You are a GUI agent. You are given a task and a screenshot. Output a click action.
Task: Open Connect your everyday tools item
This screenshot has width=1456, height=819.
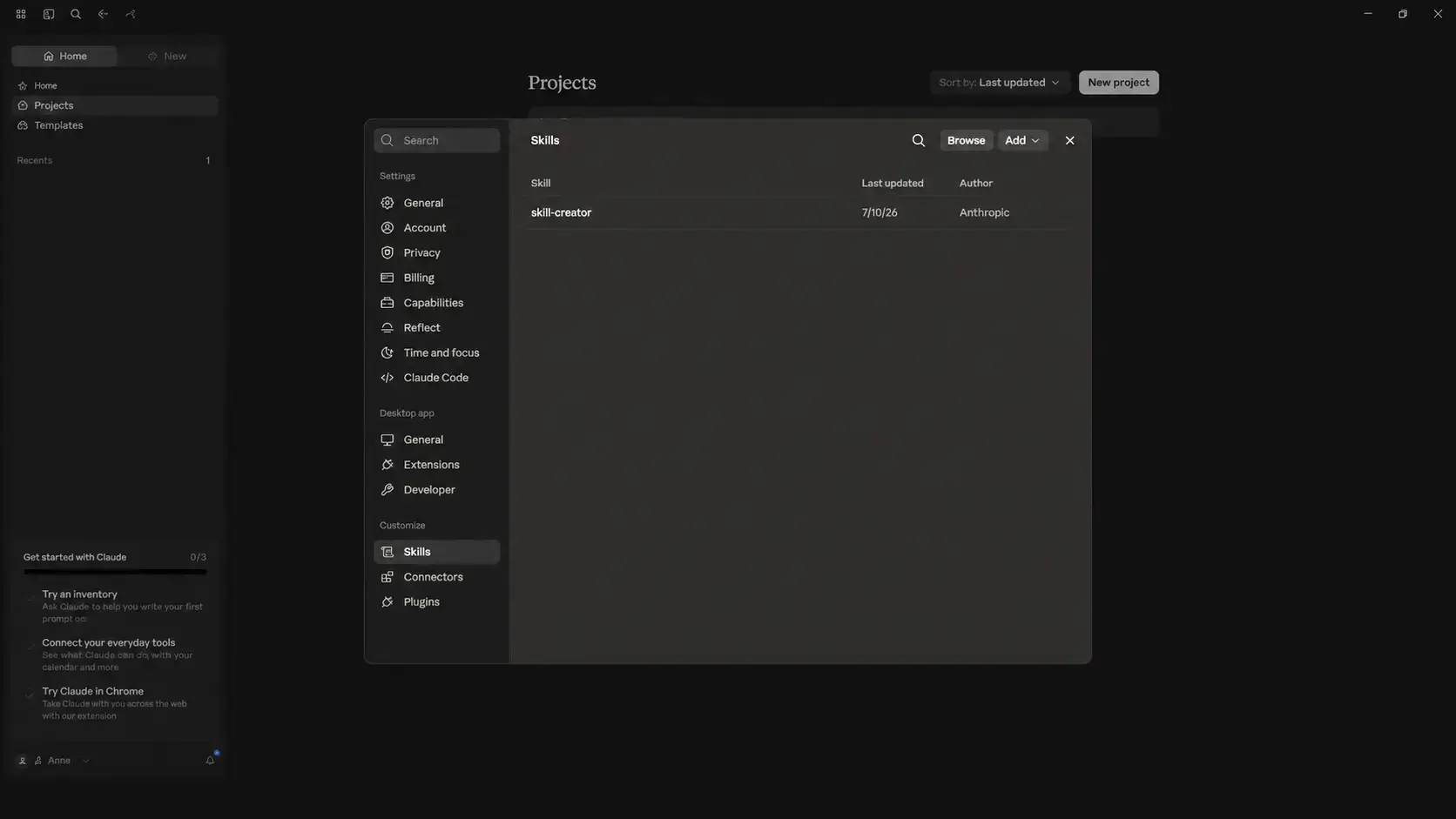point(115,655)
